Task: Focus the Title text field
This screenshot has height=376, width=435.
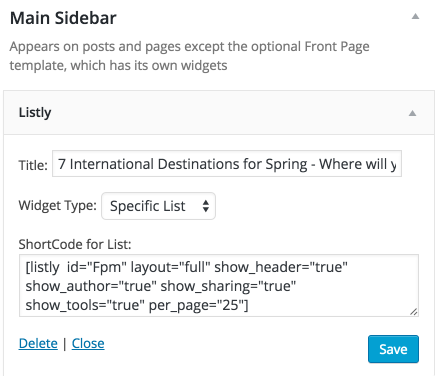Action: (x=227, y=163)
